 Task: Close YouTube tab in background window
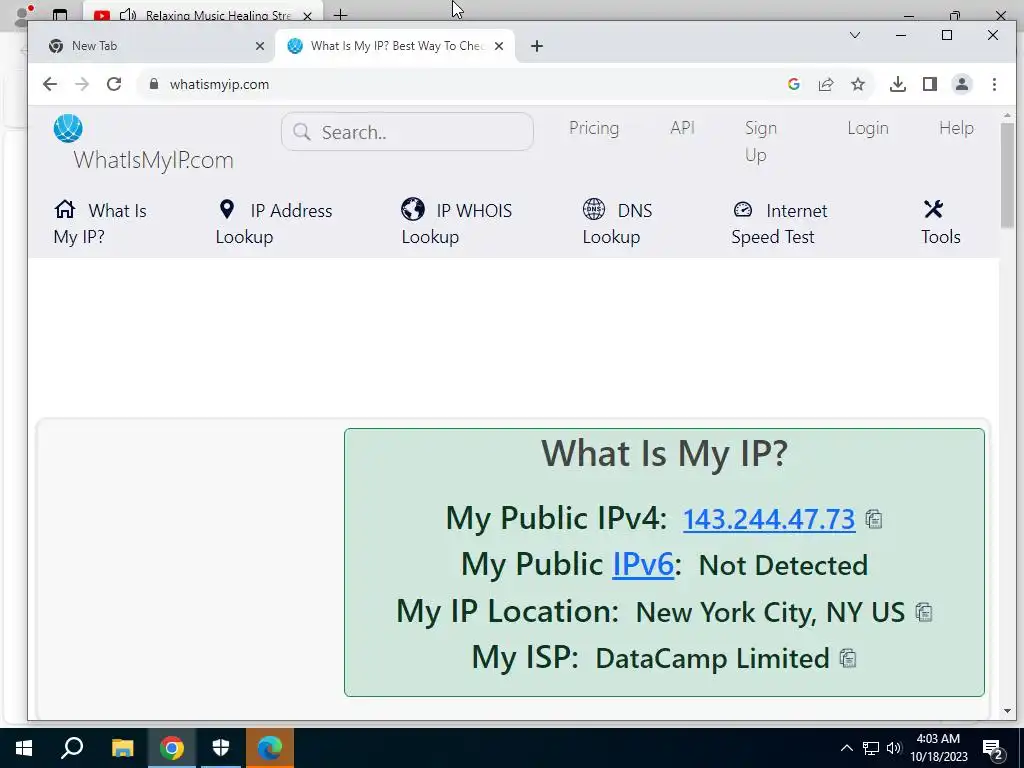pyautogui.click(x=307, y=16)
